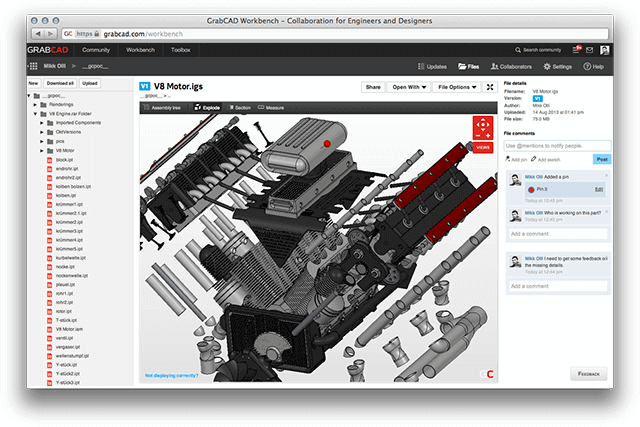Image resolution: width=640 pixels, height=427 pixels.
Task: Open the File Options dropdown
Action: pos(457,87)
